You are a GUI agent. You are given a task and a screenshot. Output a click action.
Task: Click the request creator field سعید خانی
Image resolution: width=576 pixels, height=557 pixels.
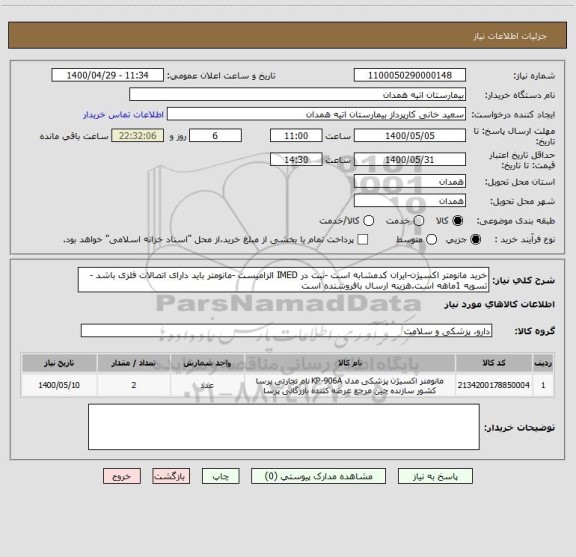(x=316, y=114)
